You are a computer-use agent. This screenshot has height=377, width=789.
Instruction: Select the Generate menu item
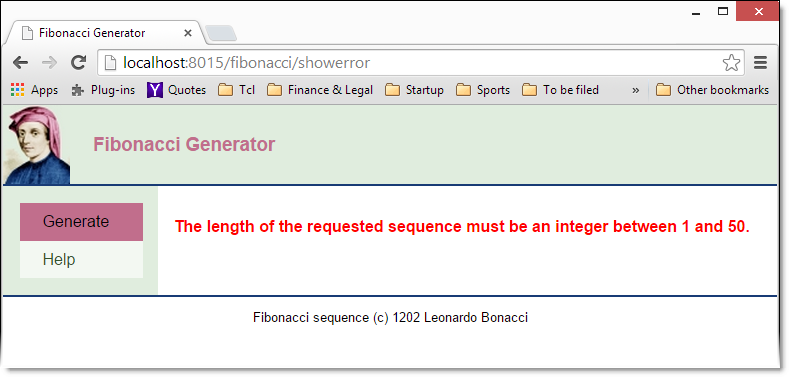pyautogui.click(x=82, y=221)
